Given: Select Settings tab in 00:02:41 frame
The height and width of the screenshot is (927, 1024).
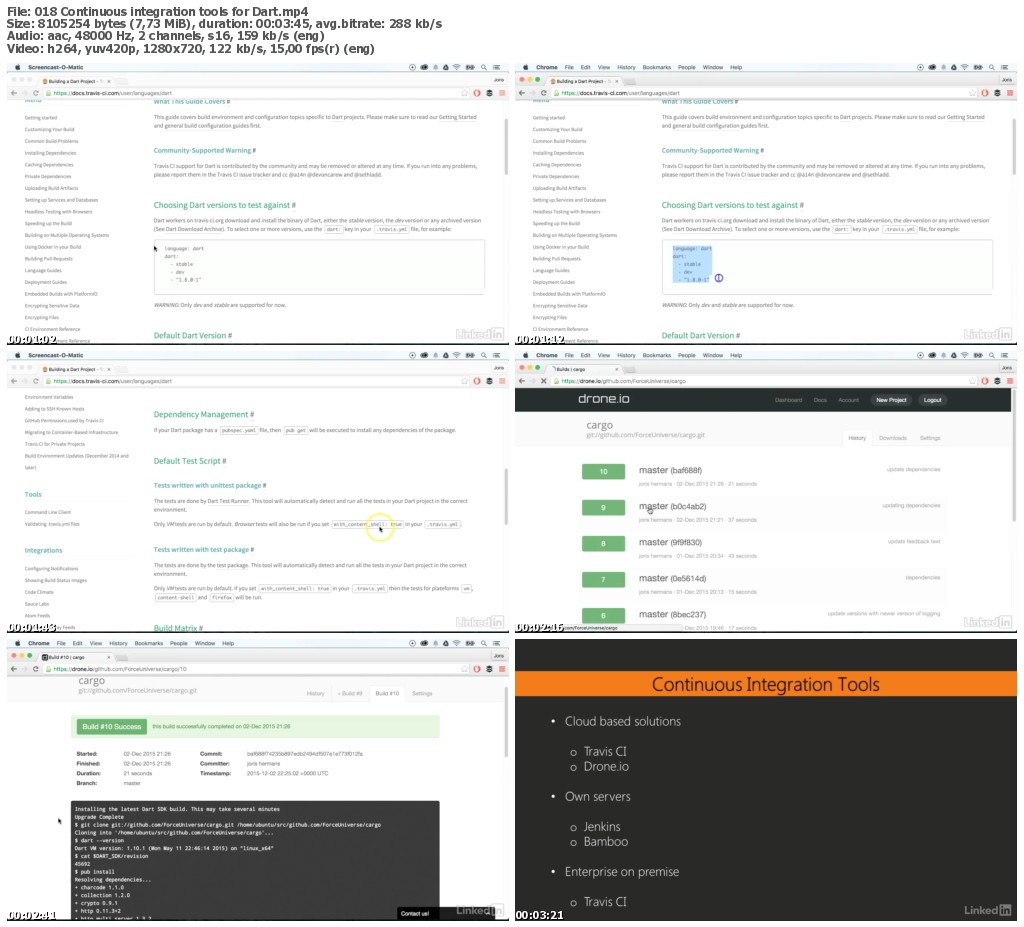Looking at the screenshot, I should coord(422,693).
